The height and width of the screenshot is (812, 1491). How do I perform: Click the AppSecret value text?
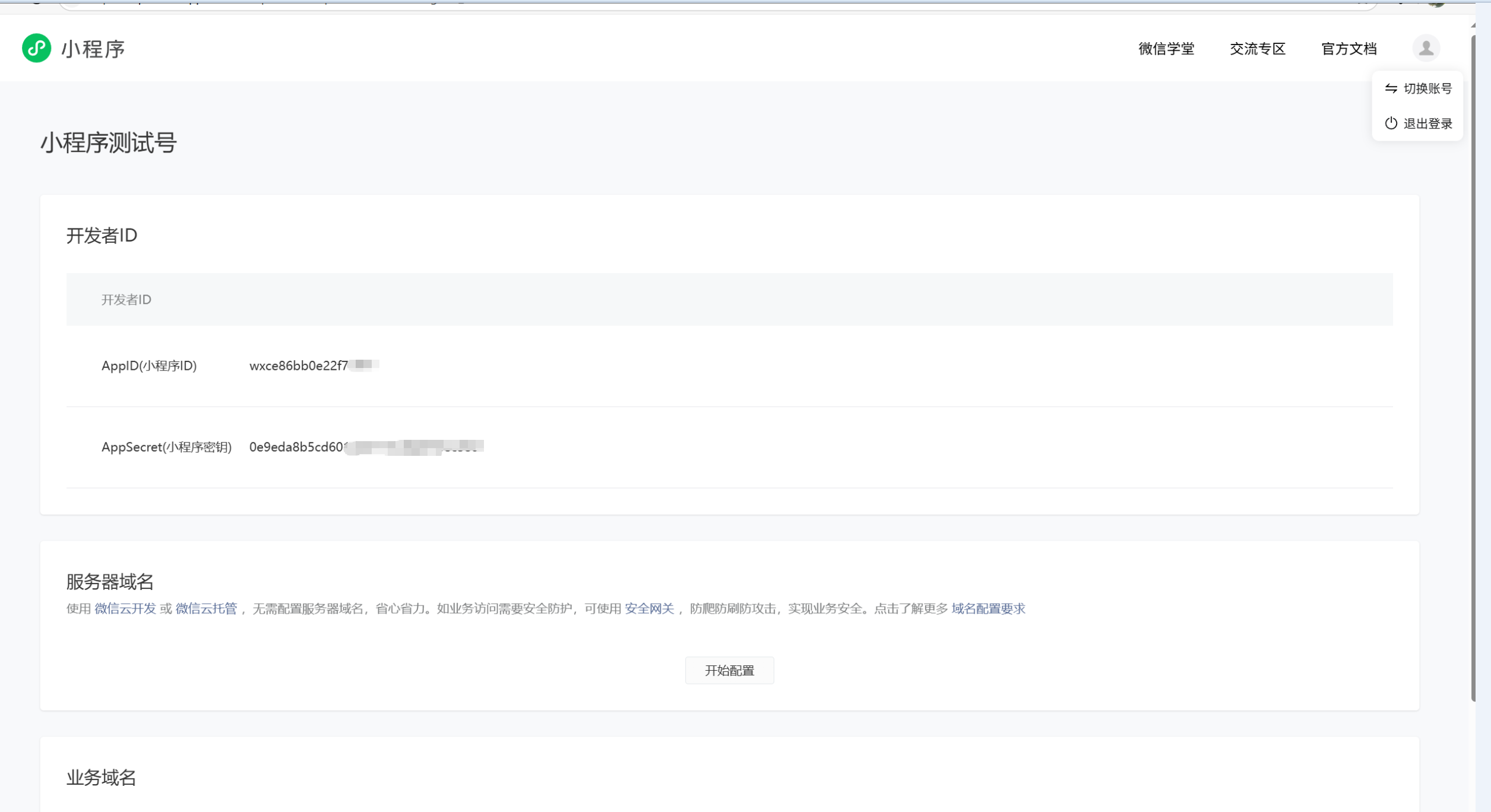[x=297, y=447]
